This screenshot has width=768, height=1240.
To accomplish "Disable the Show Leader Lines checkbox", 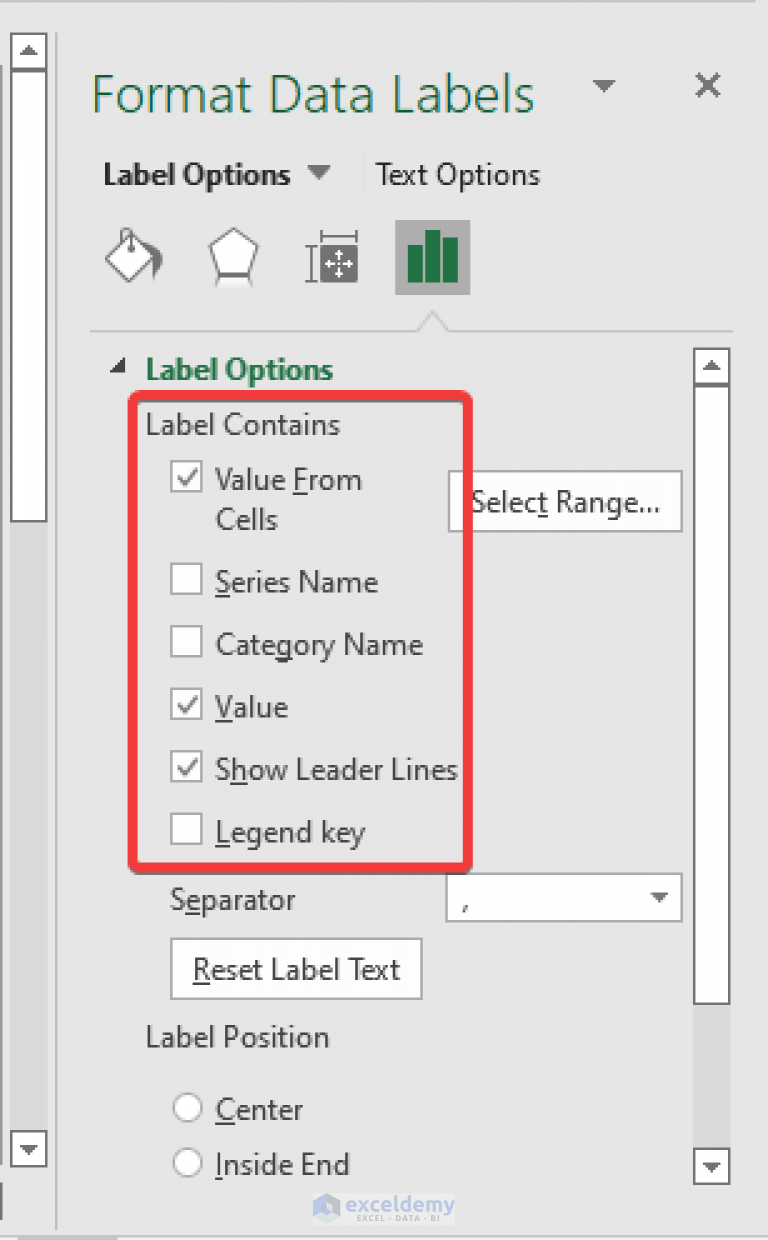I will [x=186, y=767].
